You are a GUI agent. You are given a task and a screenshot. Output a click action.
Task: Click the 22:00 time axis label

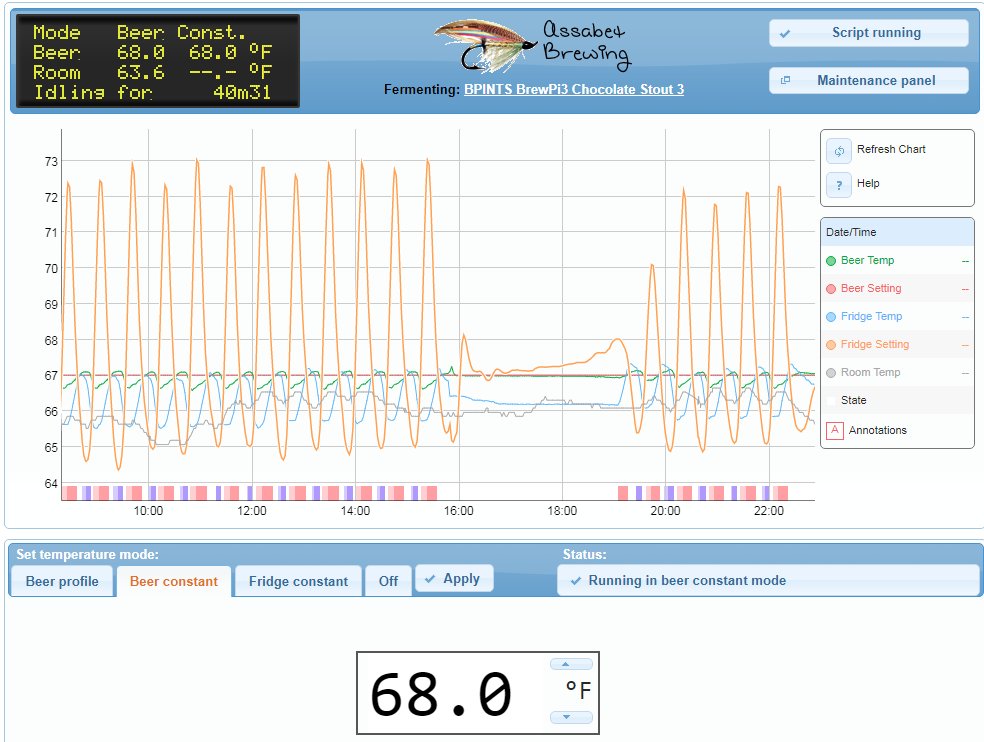click(x=769, y=511)
